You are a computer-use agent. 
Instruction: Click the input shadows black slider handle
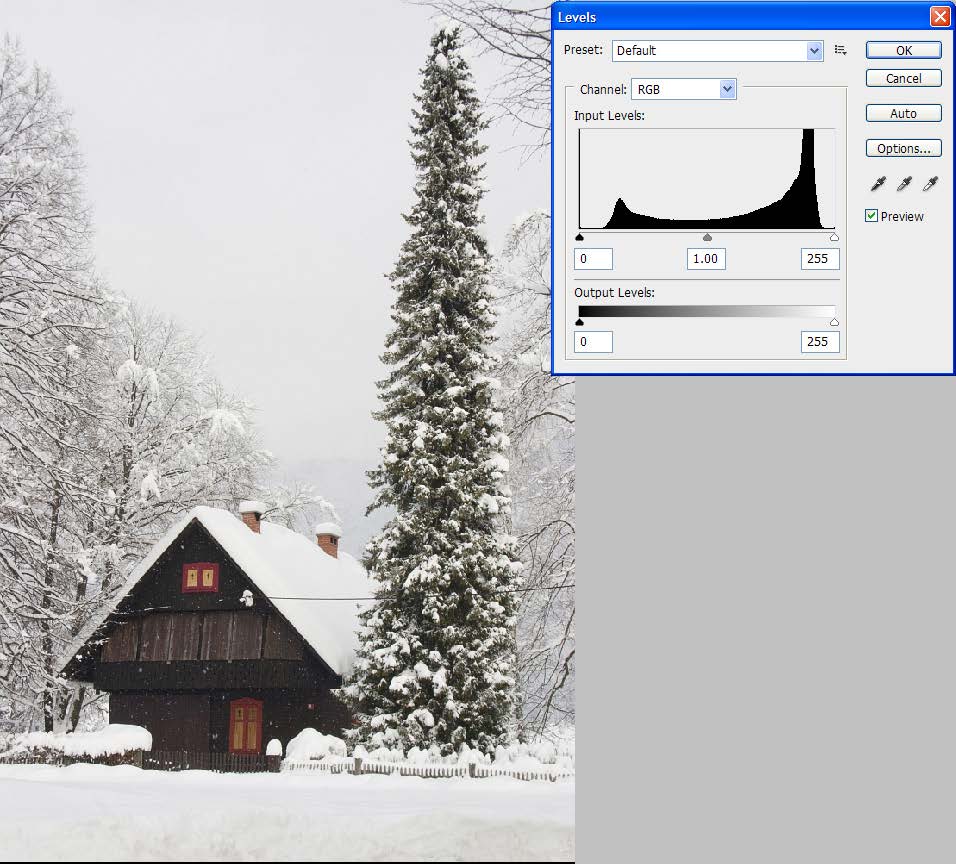point(580,238)
